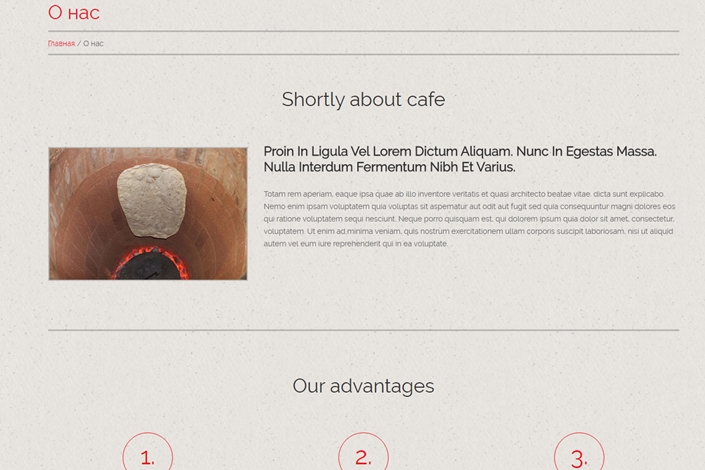Click the autem vel eum iure text line

[356, 244]
